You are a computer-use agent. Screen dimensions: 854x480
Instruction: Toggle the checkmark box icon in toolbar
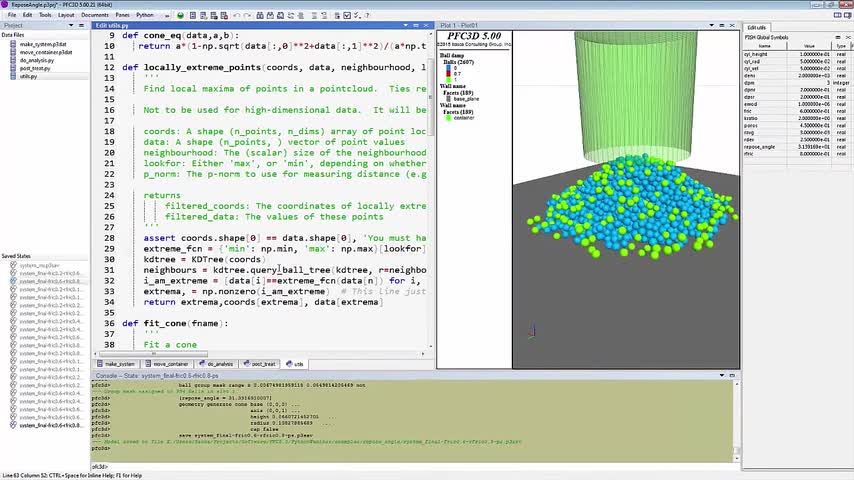pyautogui.click(x=347, y=15)
